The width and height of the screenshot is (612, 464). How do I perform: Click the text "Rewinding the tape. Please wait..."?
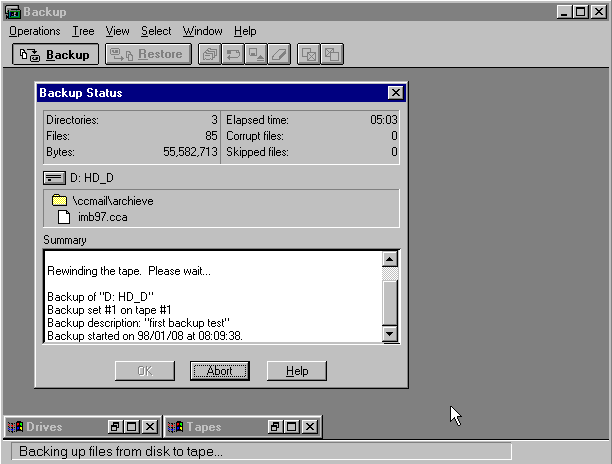point(129,271)
